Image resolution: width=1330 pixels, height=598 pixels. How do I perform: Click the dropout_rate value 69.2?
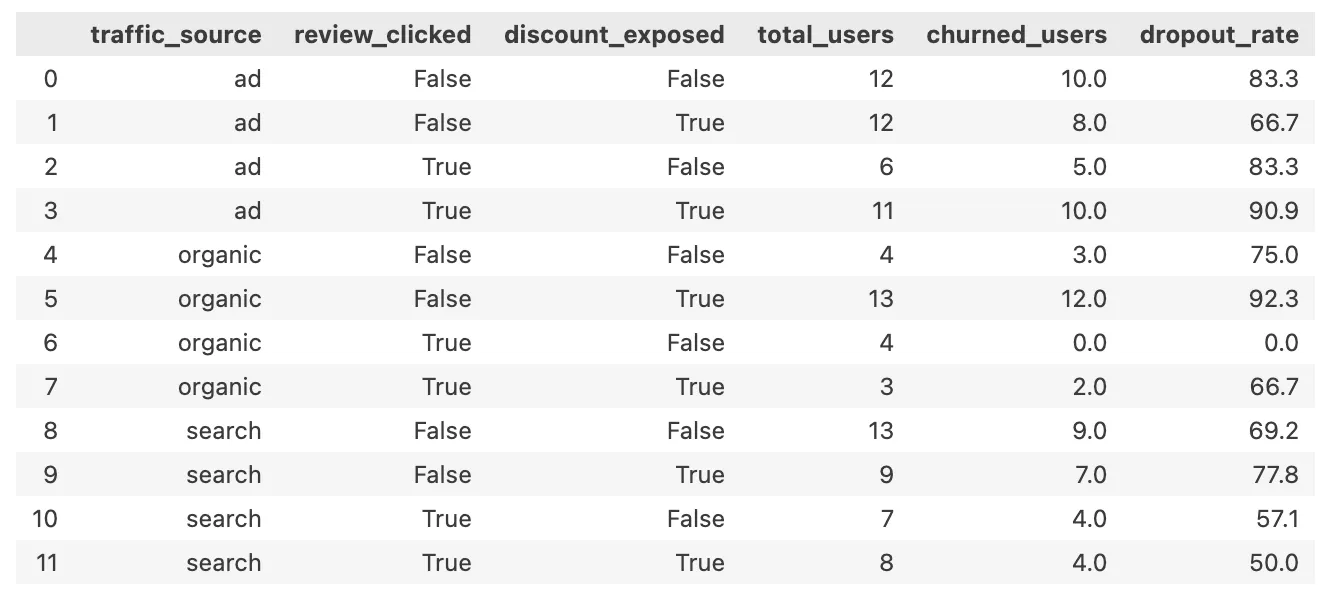pyautogui.click(x=1274, y=431)
